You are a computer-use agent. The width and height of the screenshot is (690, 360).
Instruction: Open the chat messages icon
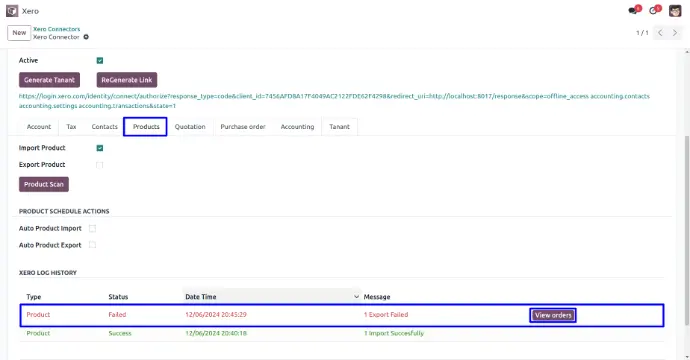pos(633,11)
